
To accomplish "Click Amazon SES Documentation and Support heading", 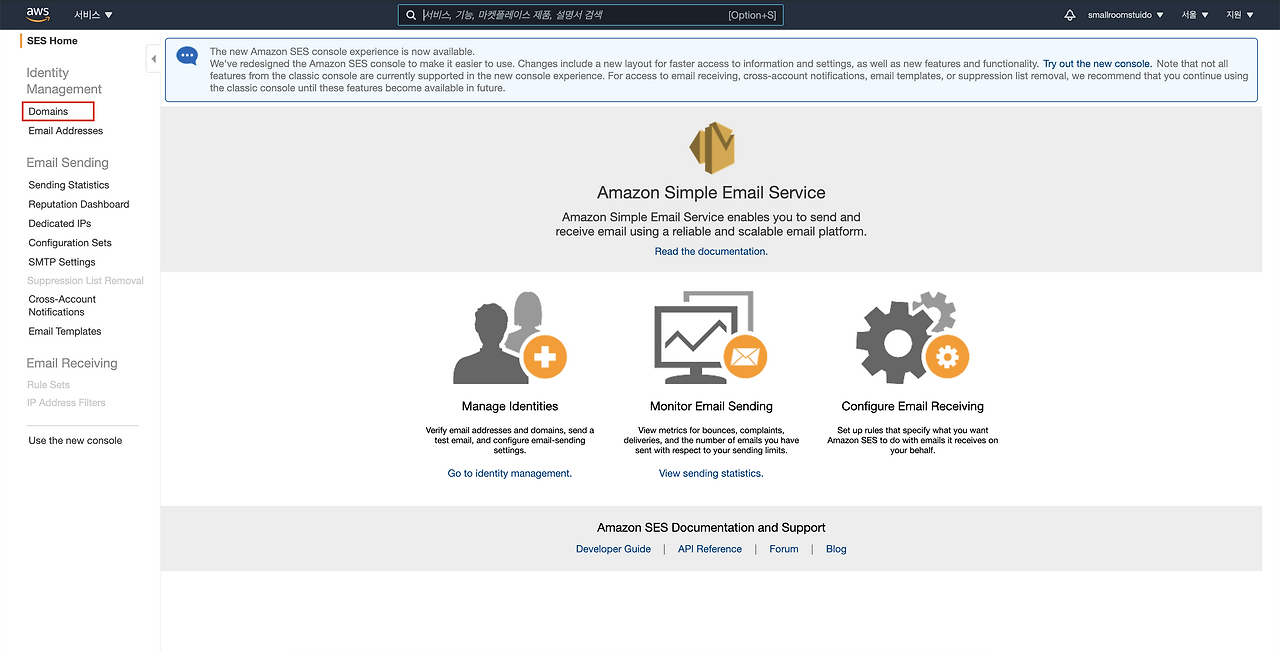I will [x=711, y=527].
